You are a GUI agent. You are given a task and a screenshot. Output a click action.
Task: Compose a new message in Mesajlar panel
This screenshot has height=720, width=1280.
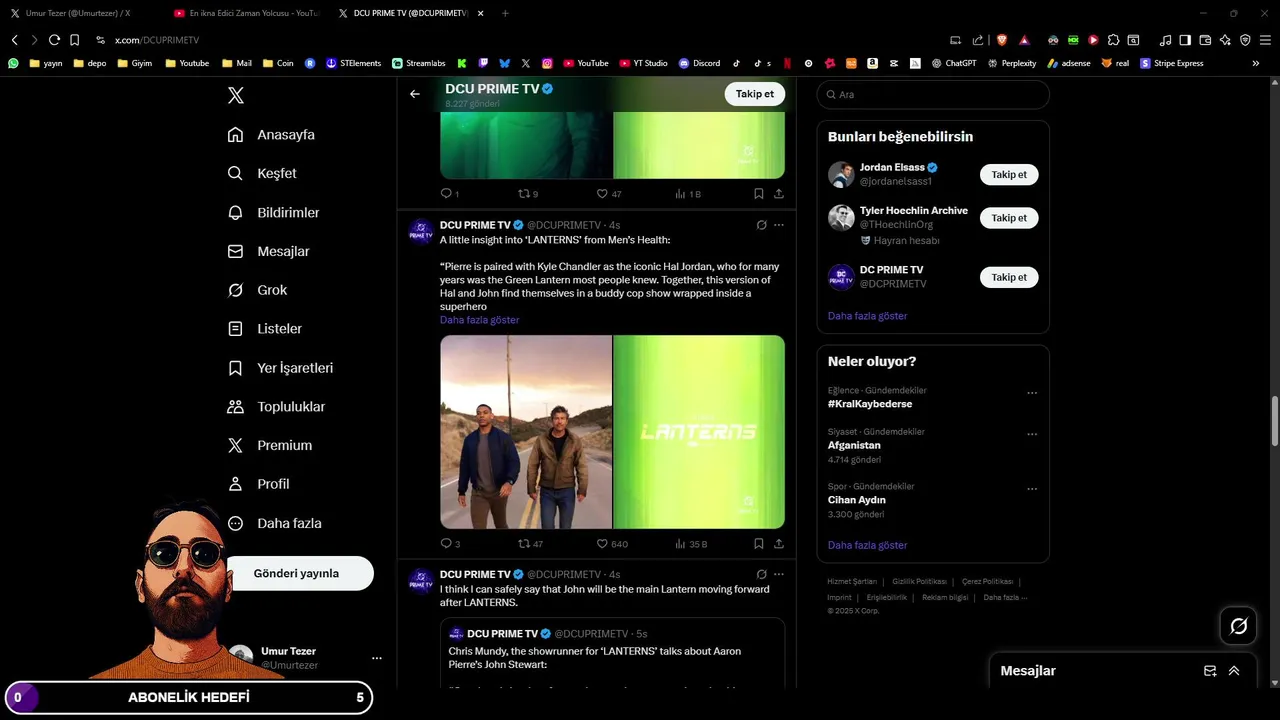pos(1210,671)
